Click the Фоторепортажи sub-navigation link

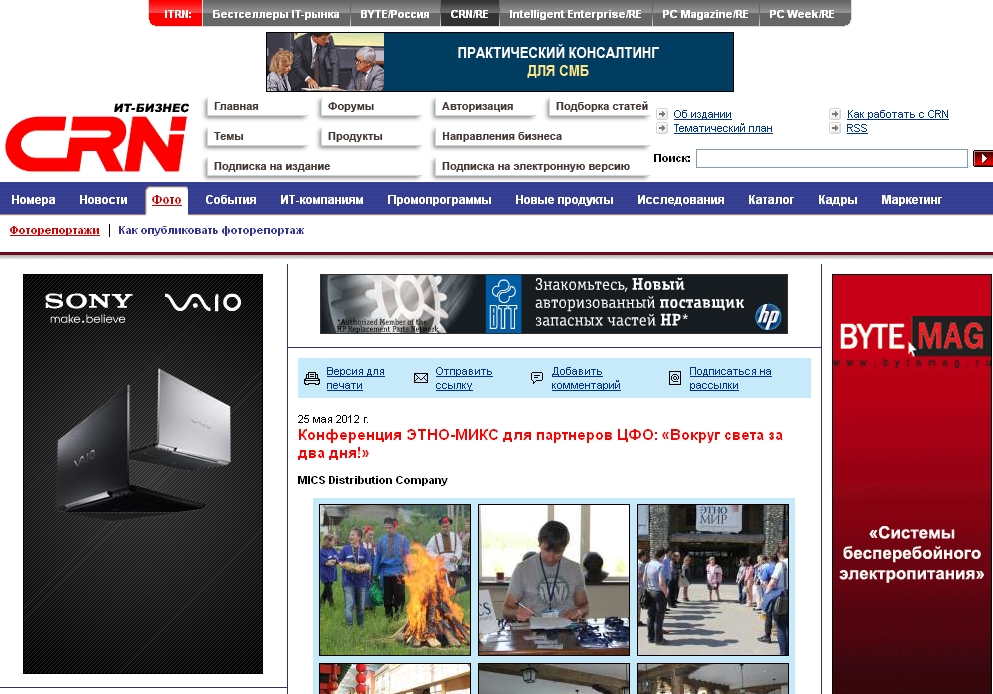pos(54,230)
